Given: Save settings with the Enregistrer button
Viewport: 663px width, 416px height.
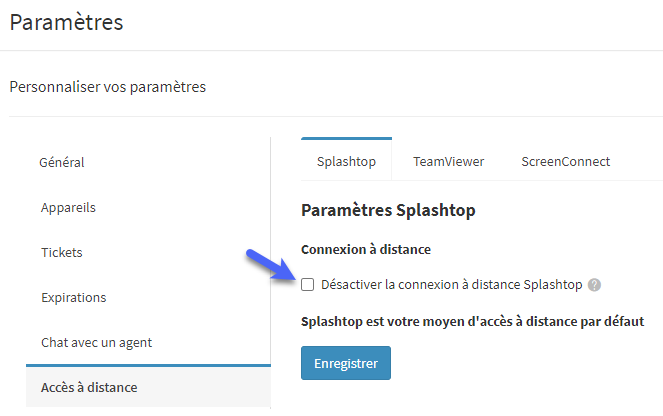Looking at the screenshot, I should pos(346,363).
